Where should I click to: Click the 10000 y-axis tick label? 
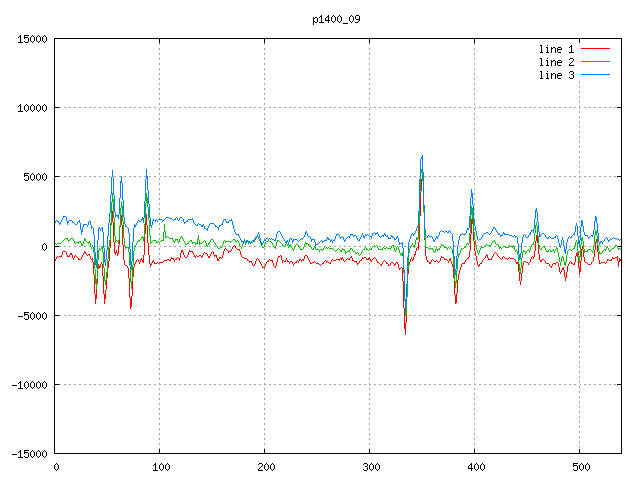click(32, 108)
